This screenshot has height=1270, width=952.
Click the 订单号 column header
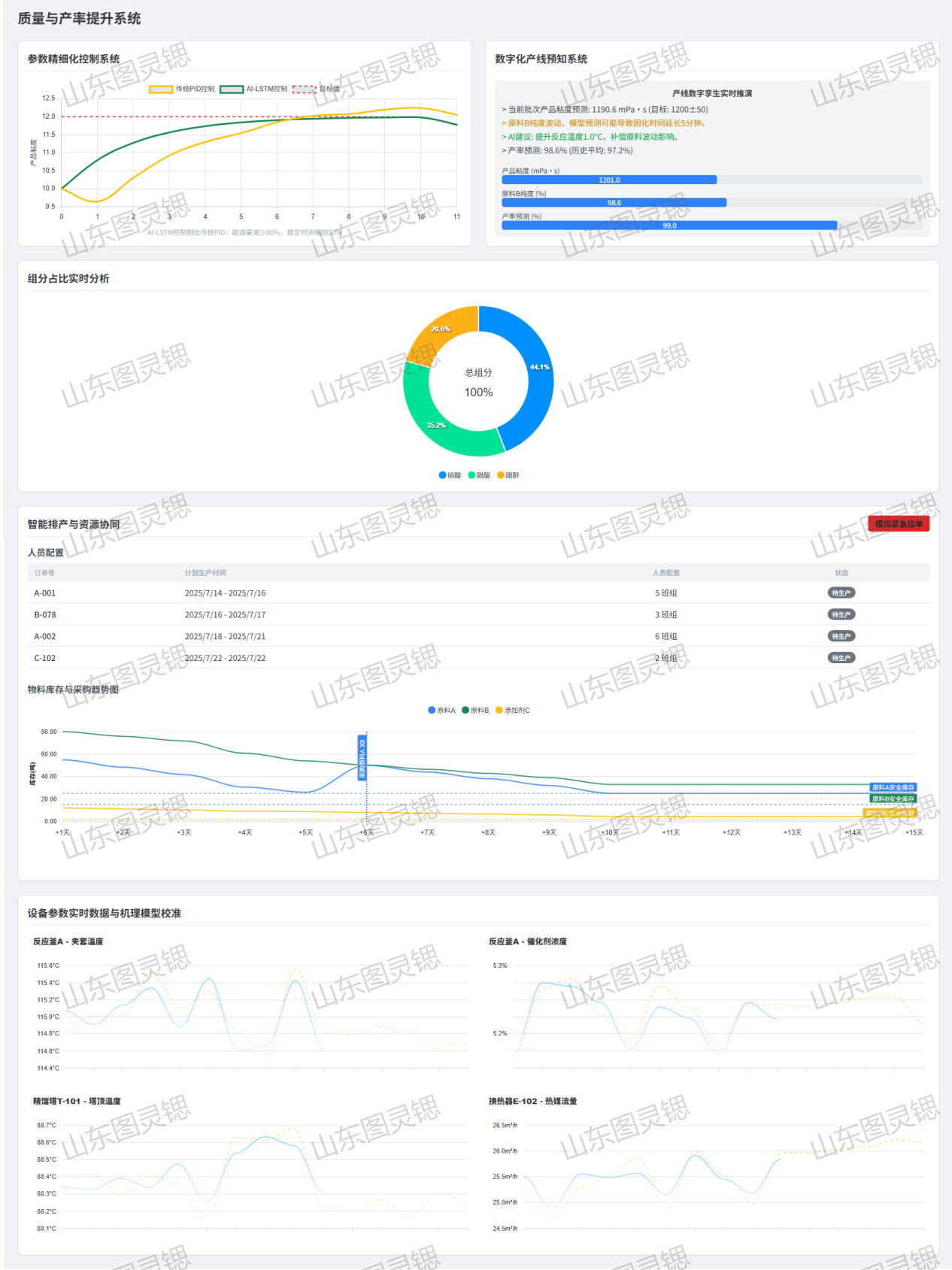(44, 573)
